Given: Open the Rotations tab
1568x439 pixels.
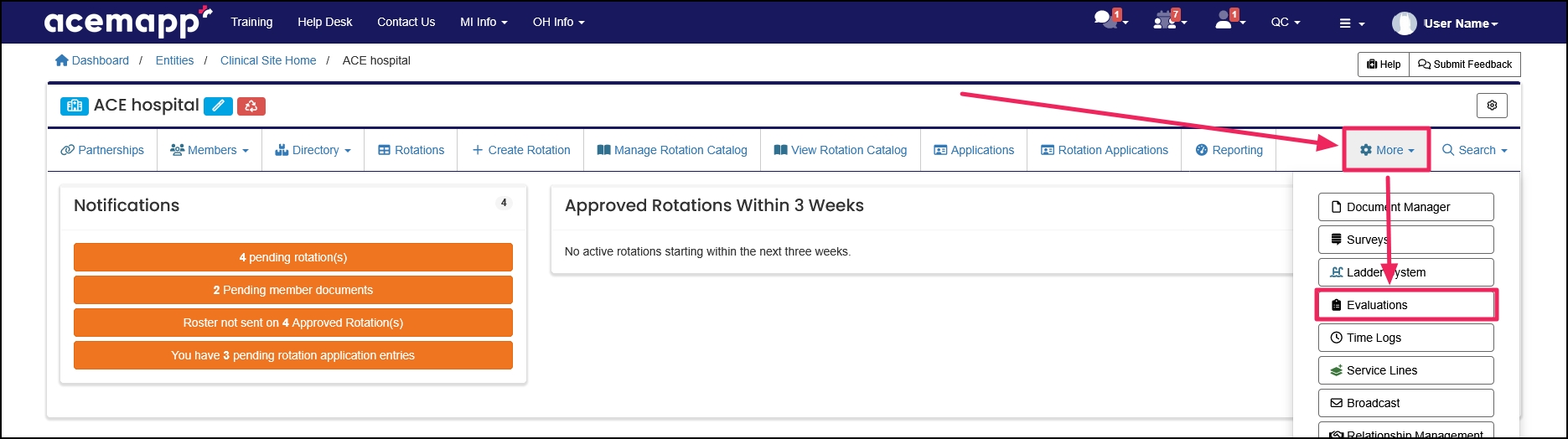Looking at the screenshot, I should (411, 150).
